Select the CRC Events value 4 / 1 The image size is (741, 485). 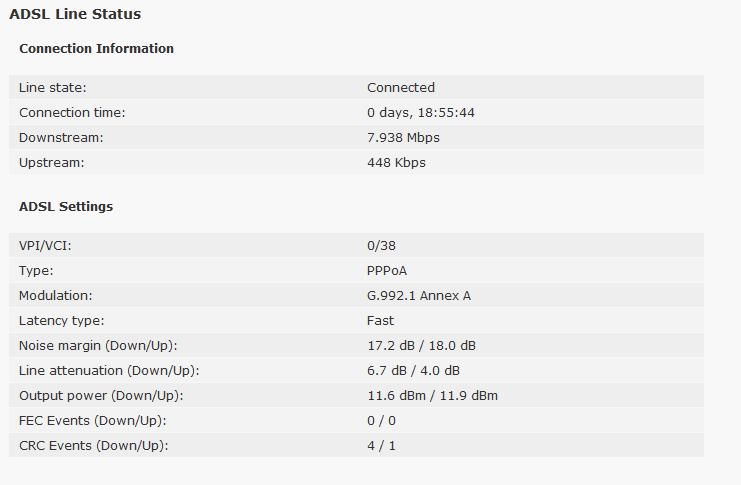click(381, 446)
